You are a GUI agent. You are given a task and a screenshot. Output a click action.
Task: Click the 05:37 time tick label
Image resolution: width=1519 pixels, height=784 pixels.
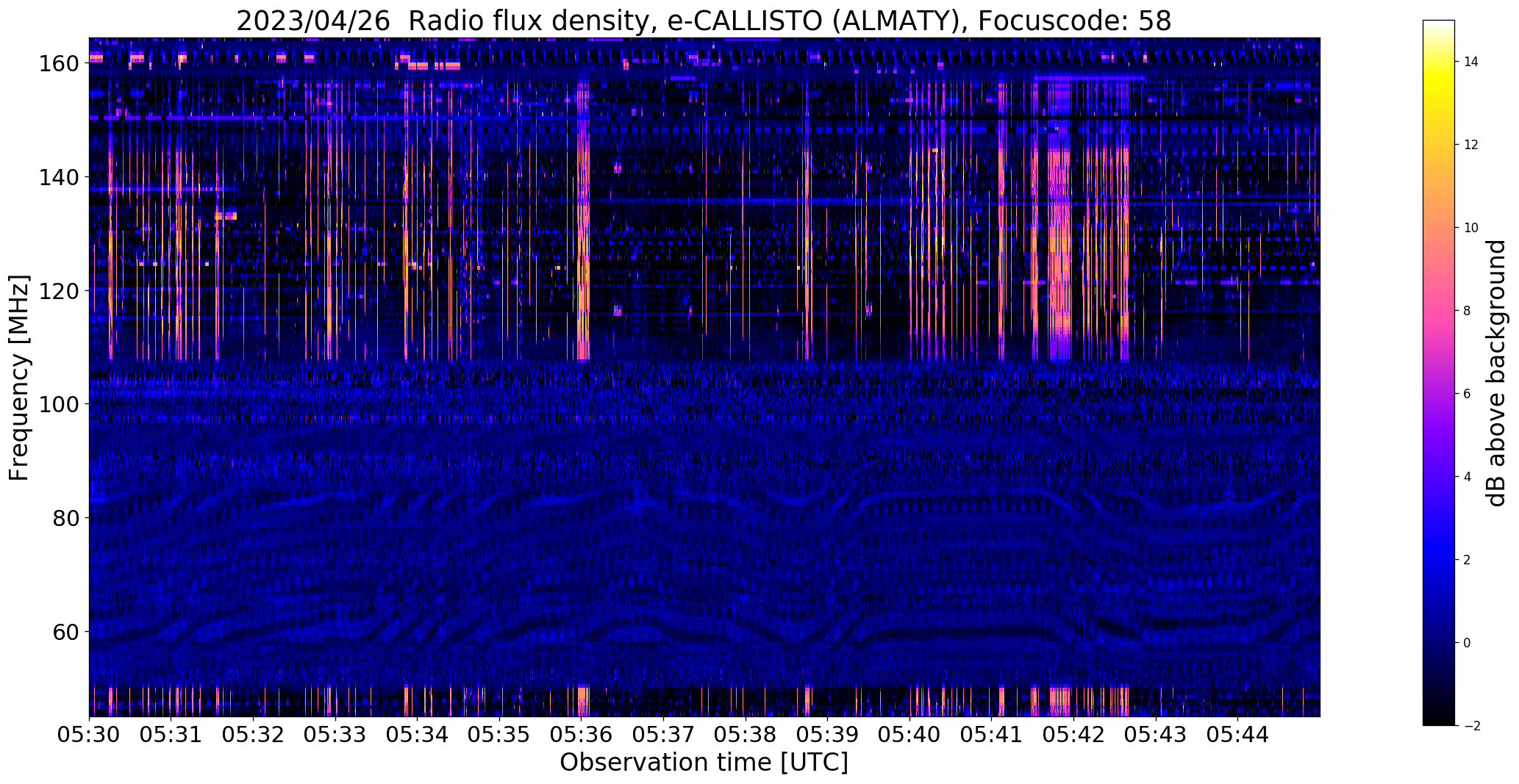(x=664, y=735)
